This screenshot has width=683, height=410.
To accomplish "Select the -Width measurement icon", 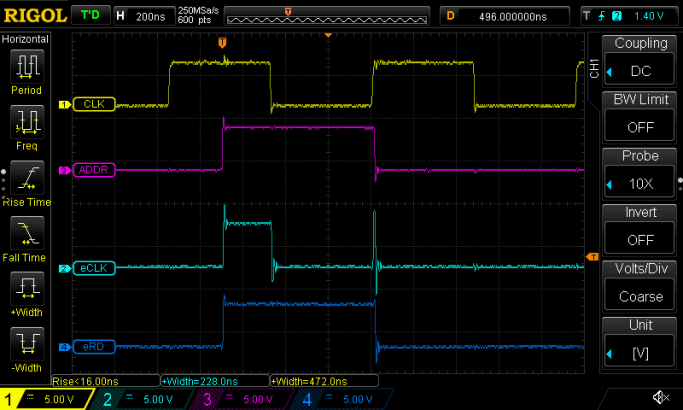I will click(x=27, y=343).
